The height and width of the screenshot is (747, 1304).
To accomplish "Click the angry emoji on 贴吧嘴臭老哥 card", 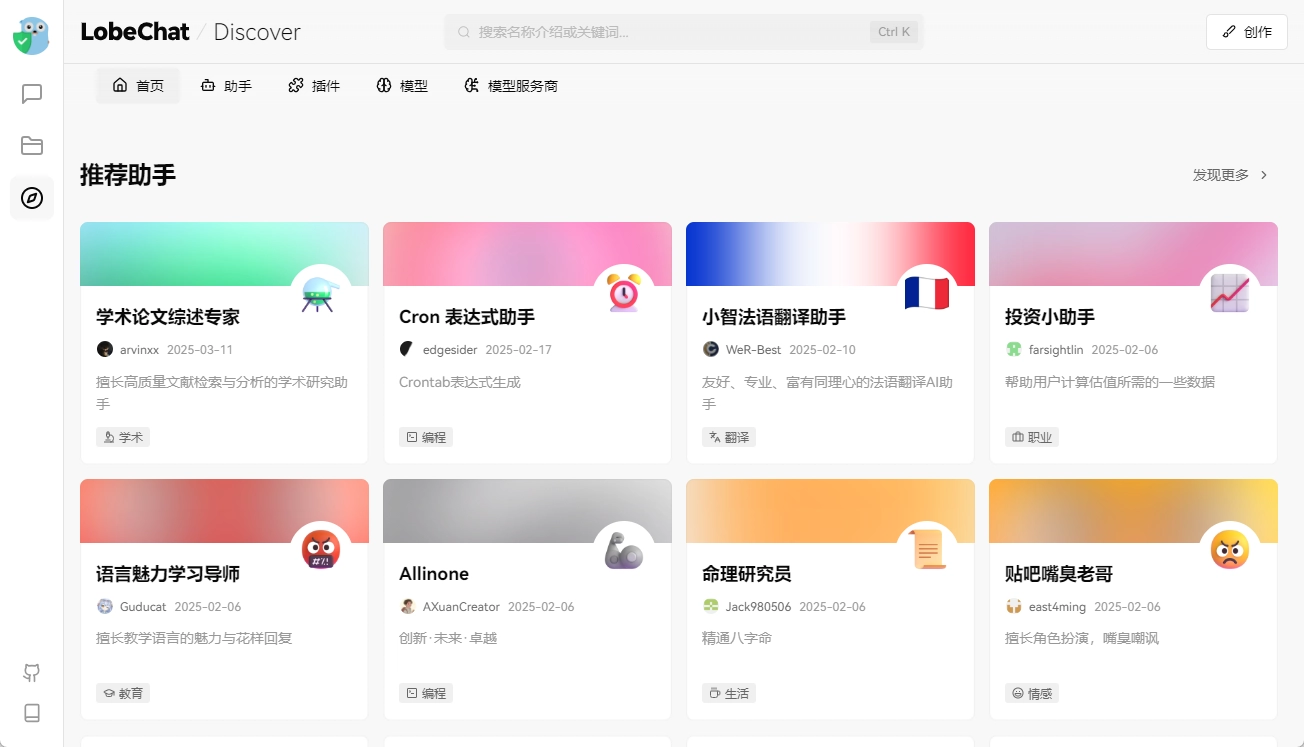I will tap(1231, 550).
